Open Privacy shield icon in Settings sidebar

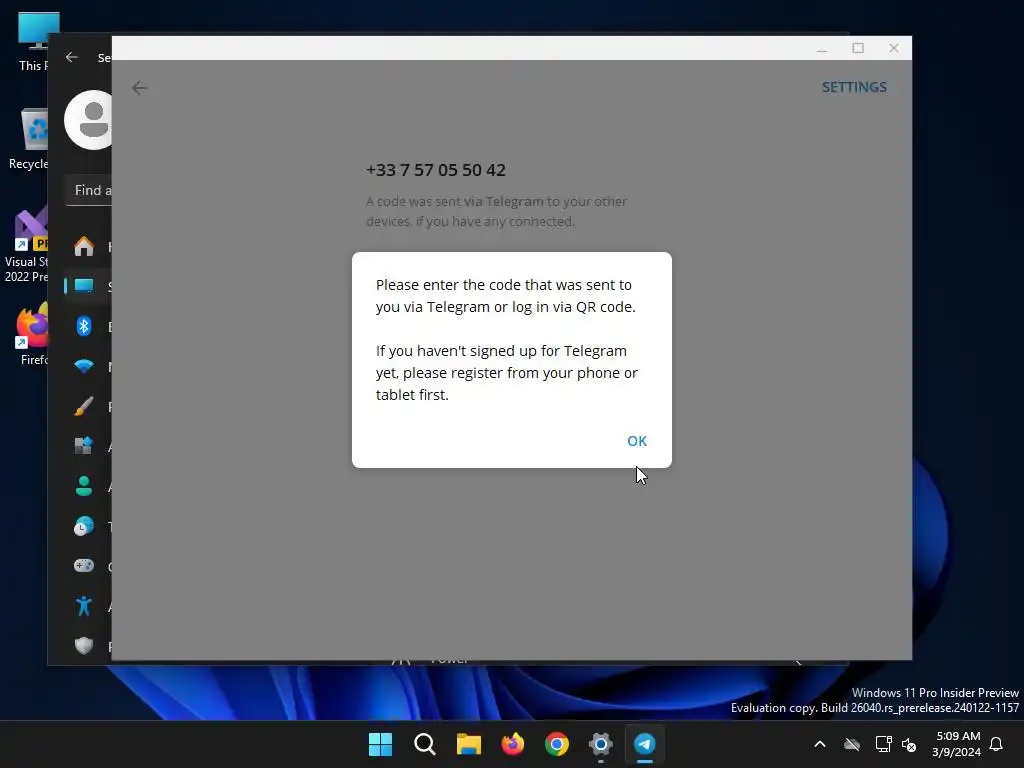[x=84, y=646]
